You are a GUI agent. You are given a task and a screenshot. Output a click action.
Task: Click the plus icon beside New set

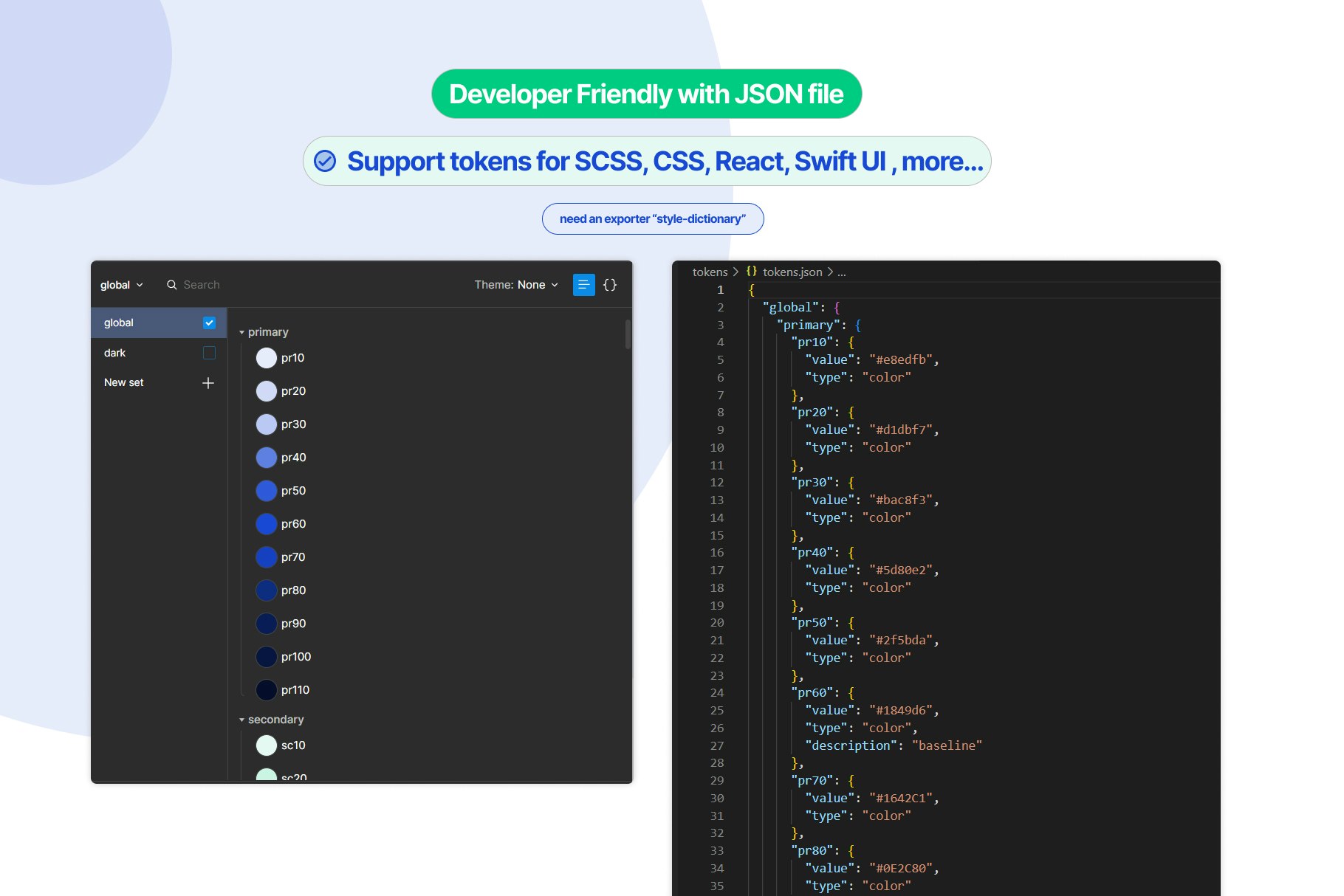(208, 383)
